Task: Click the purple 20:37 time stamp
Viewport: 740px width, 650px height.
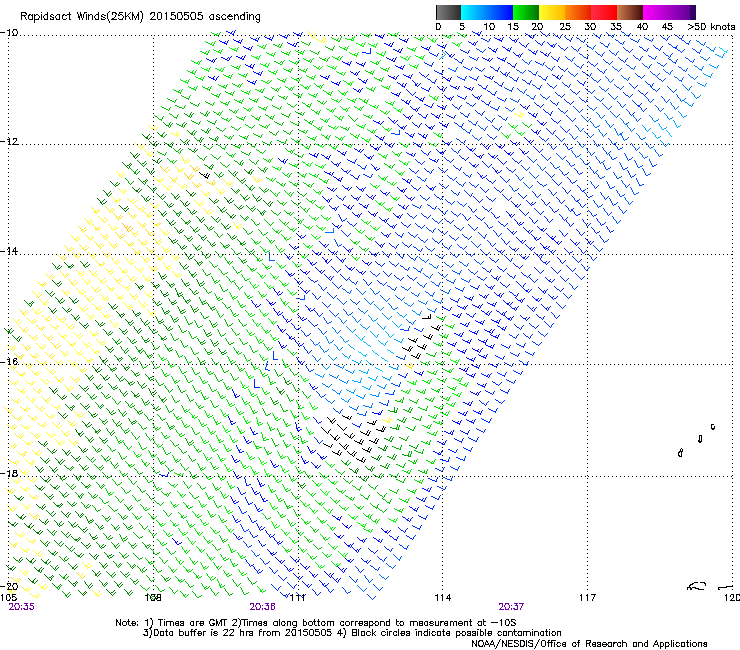Action: [511, 607]
